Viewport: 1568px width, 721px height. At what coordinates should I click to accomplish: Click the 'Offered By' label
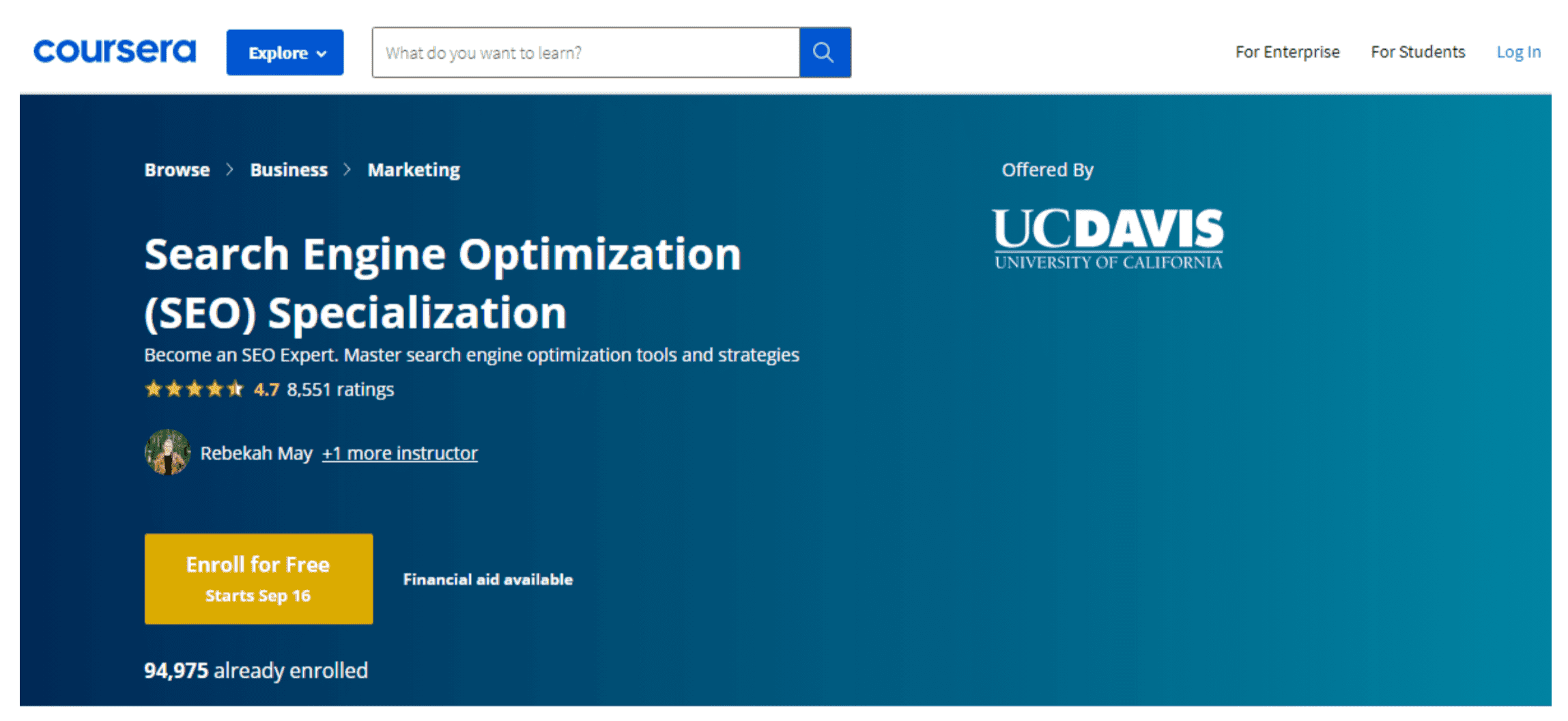coord(1047,169)
